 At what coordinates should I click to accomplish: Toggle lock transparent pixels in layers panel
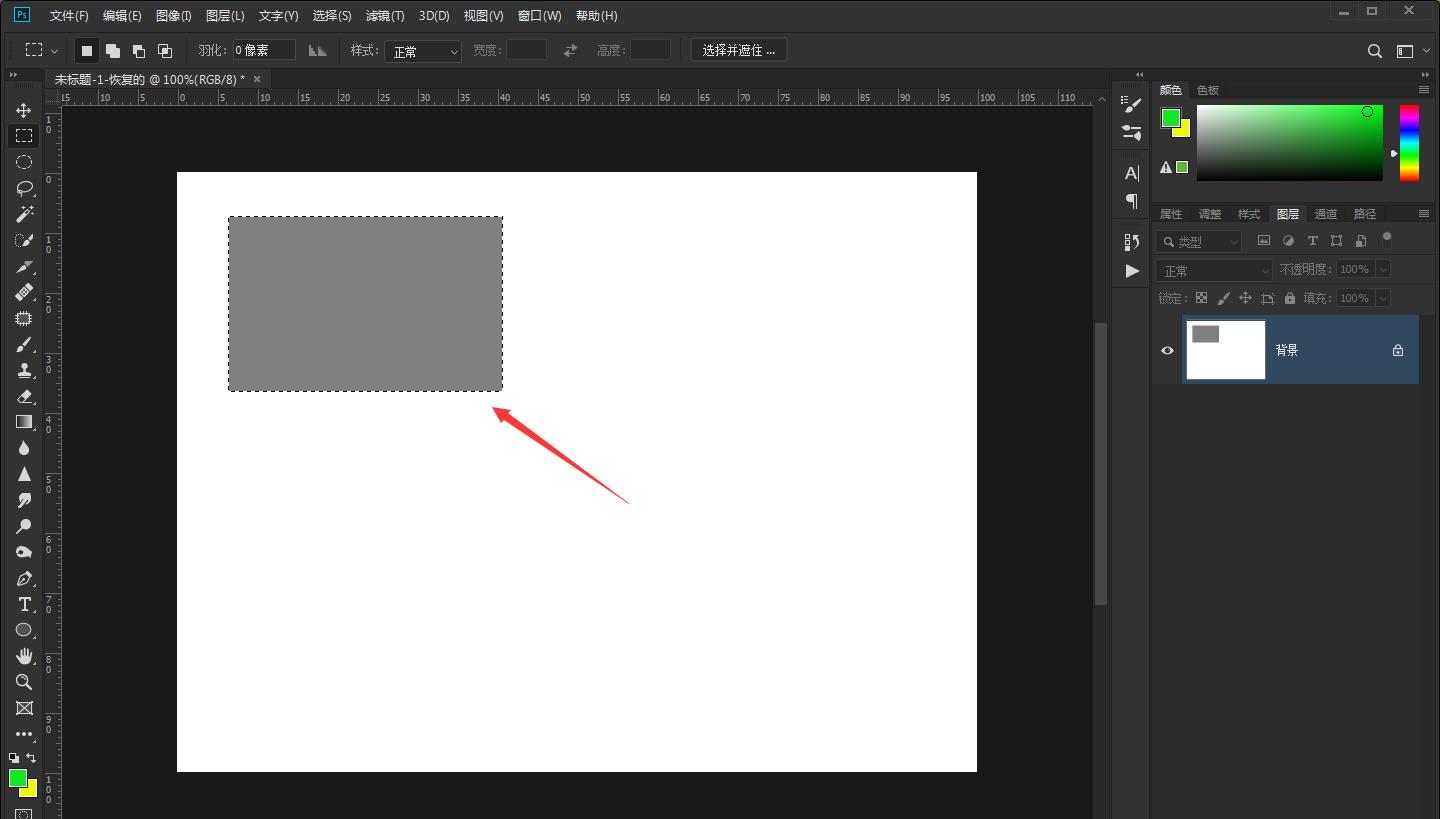click(1201, 298)
